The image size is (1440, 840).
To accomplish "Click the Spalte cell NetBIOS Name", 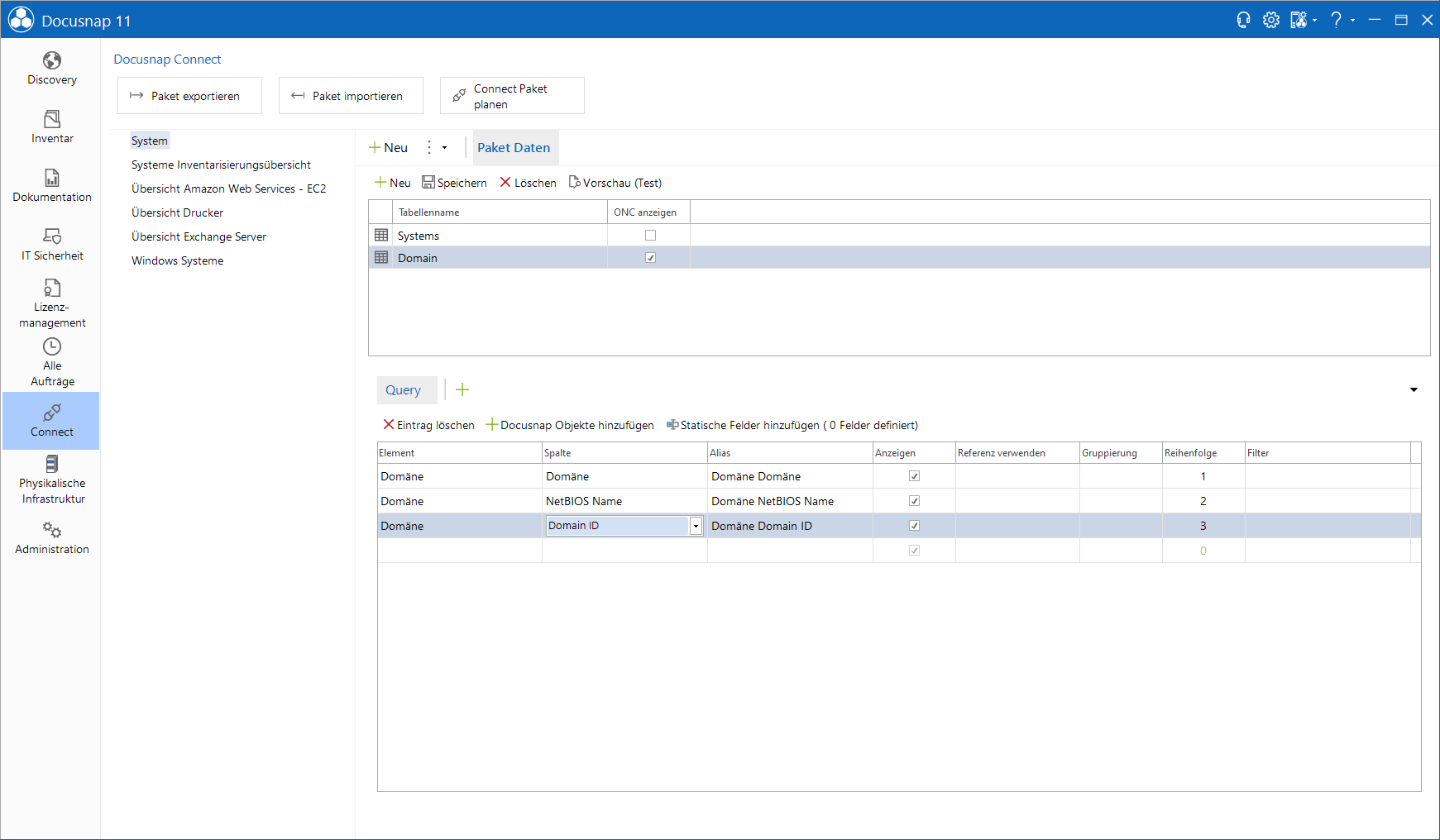I will [624, 501].
